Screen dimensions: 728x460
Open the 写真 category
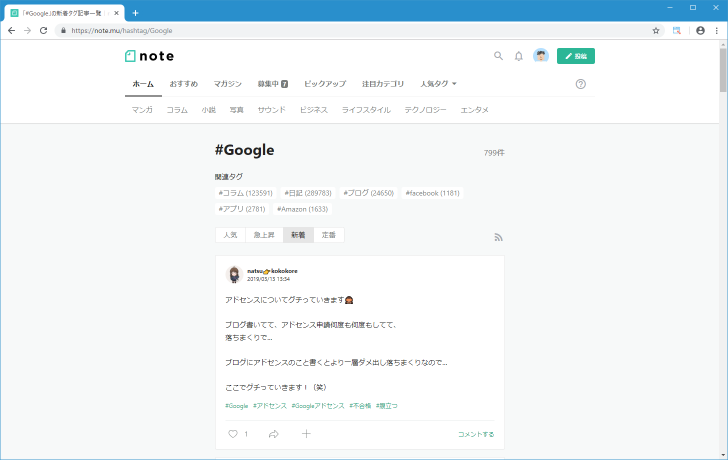pyautogui.click(x=236, y=110)
